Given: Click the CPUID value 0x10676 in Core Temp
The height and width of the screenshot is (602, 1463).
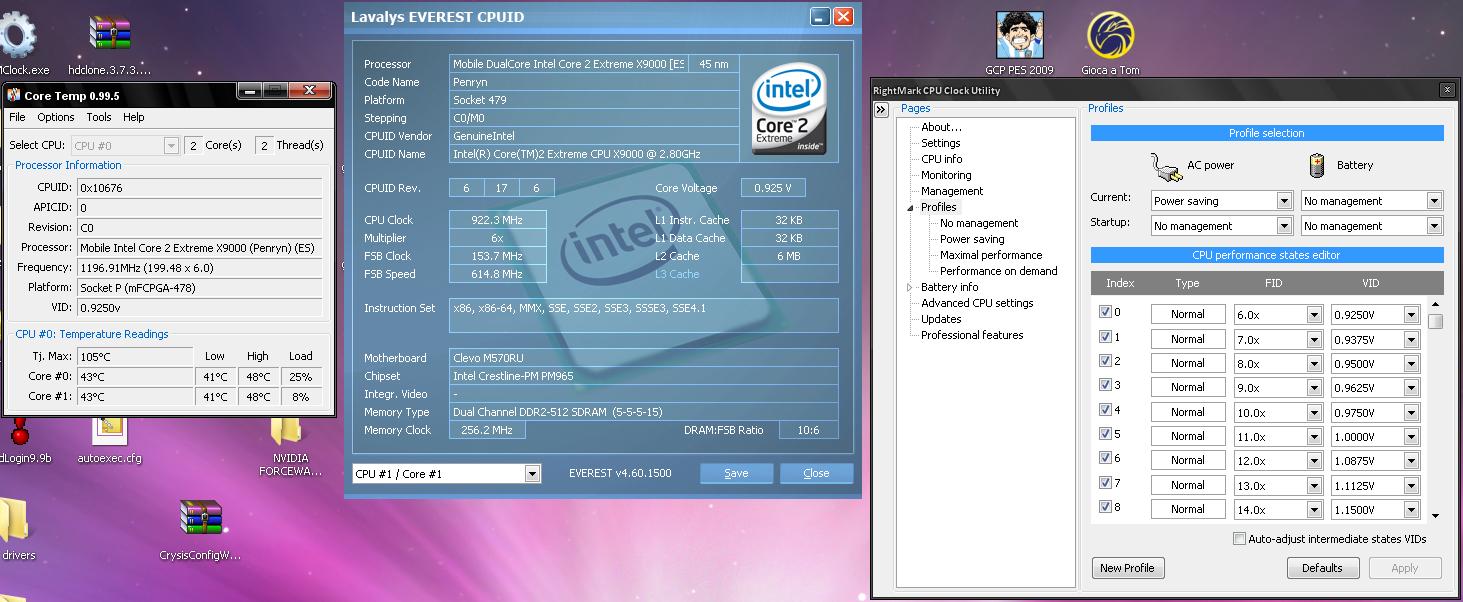Looking at the screenshot, I should pyautogui.click(x=199, y=187).
